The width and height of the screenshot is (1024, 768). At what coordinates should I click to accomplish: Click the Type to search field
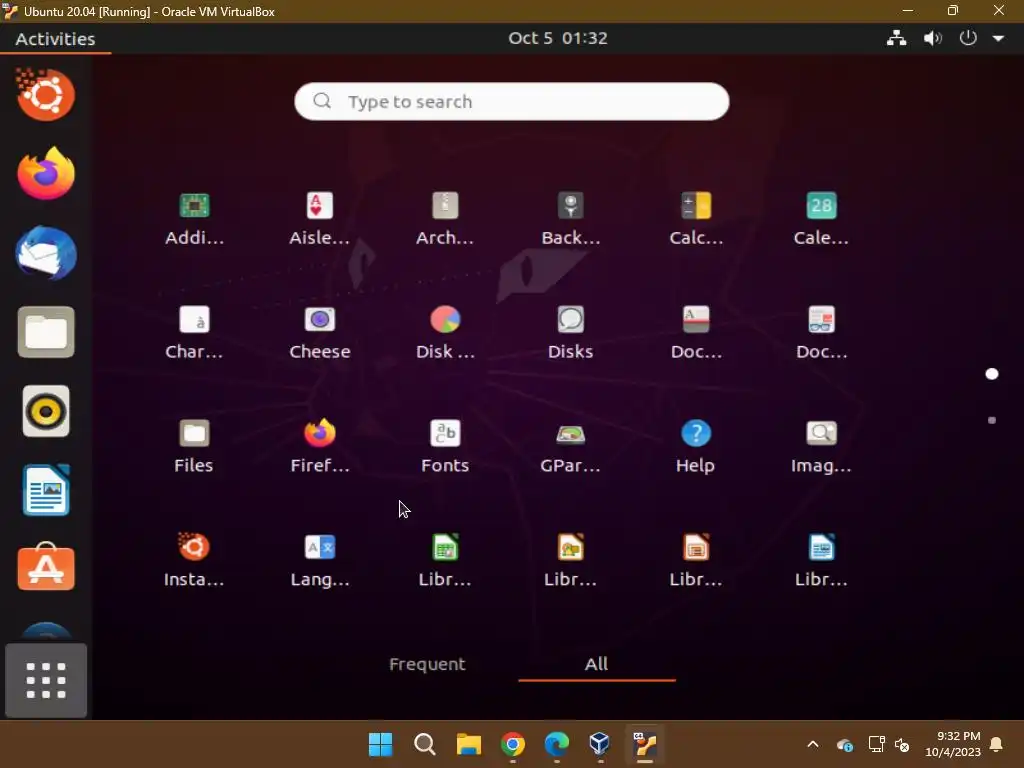pos(511,101)
